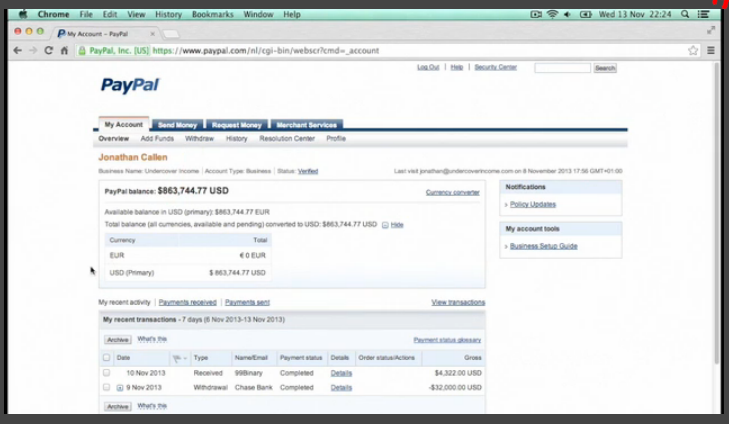Open Policy Updates notification
The image size is (730, 426).
pyautogui.click(x=533, y=204)
